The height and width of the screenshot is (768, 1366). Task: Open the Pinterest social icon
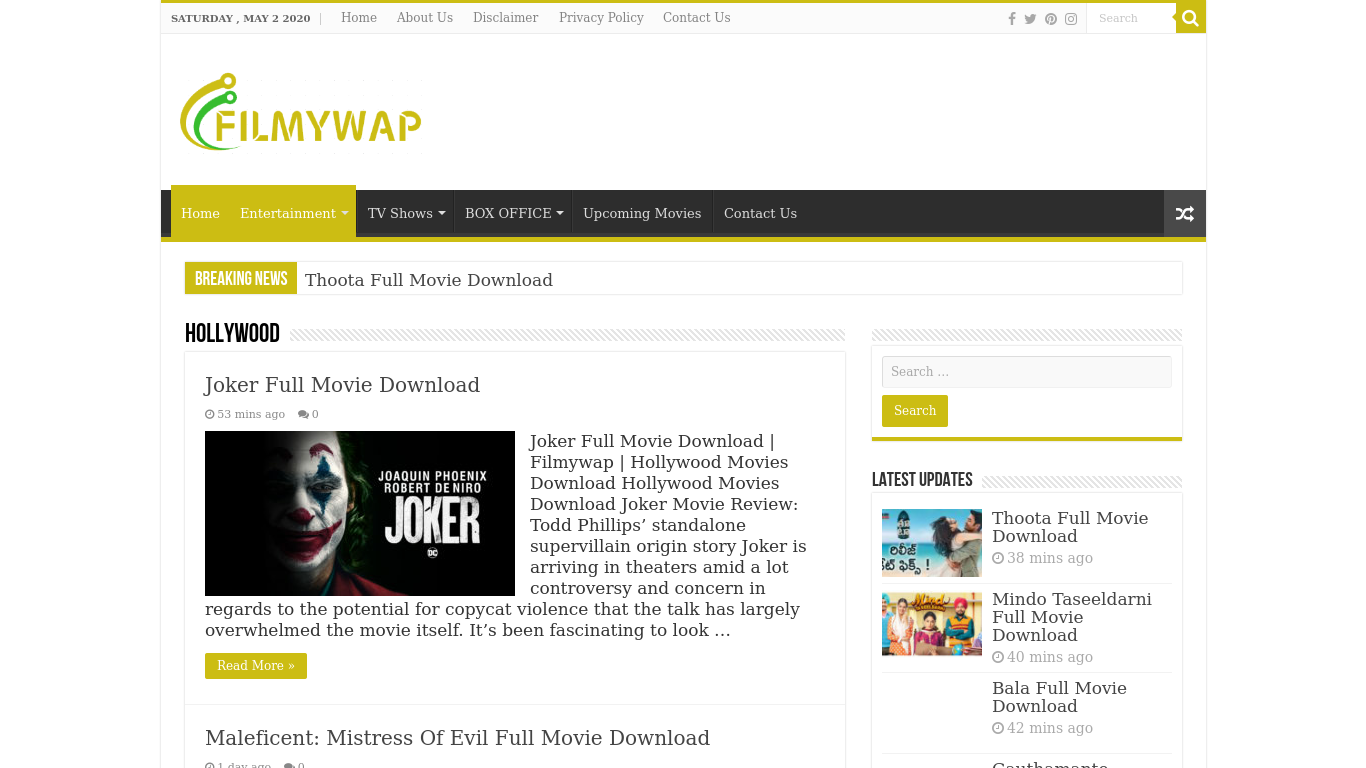(1051, 19)
